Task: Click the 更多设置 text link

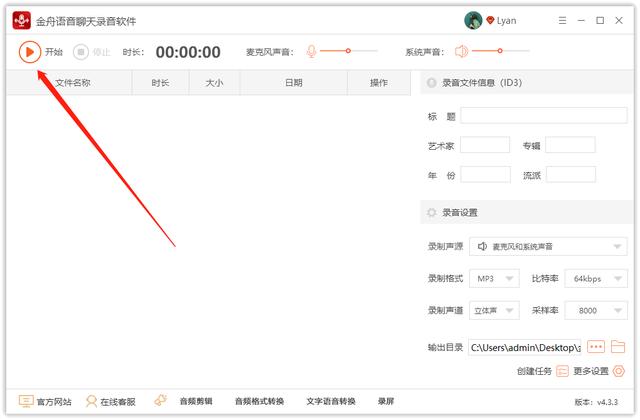Action: coord(591,371)
